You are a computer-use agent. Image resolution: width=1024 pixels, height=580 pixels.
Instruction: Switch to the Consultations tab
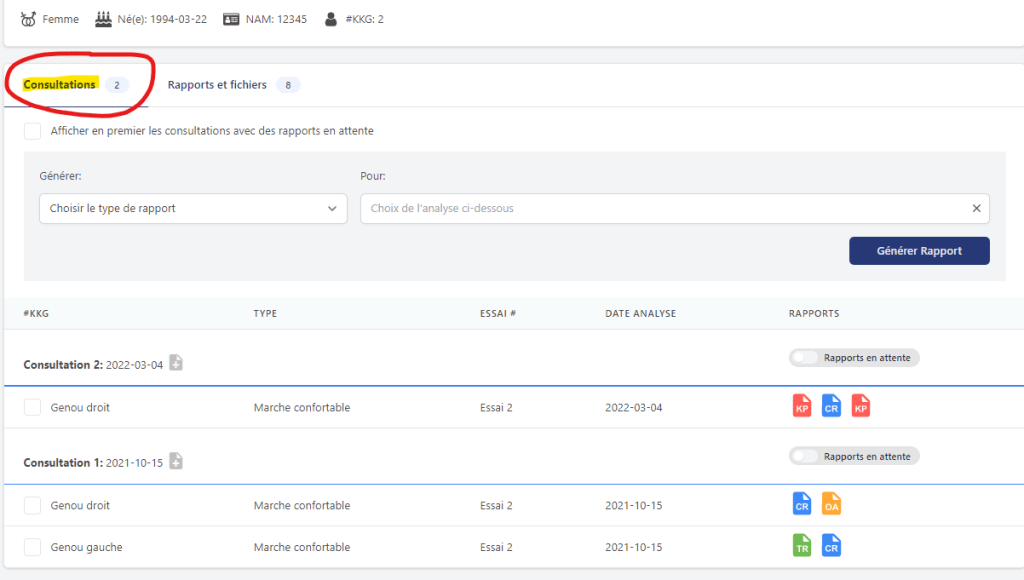coord(60,85)
